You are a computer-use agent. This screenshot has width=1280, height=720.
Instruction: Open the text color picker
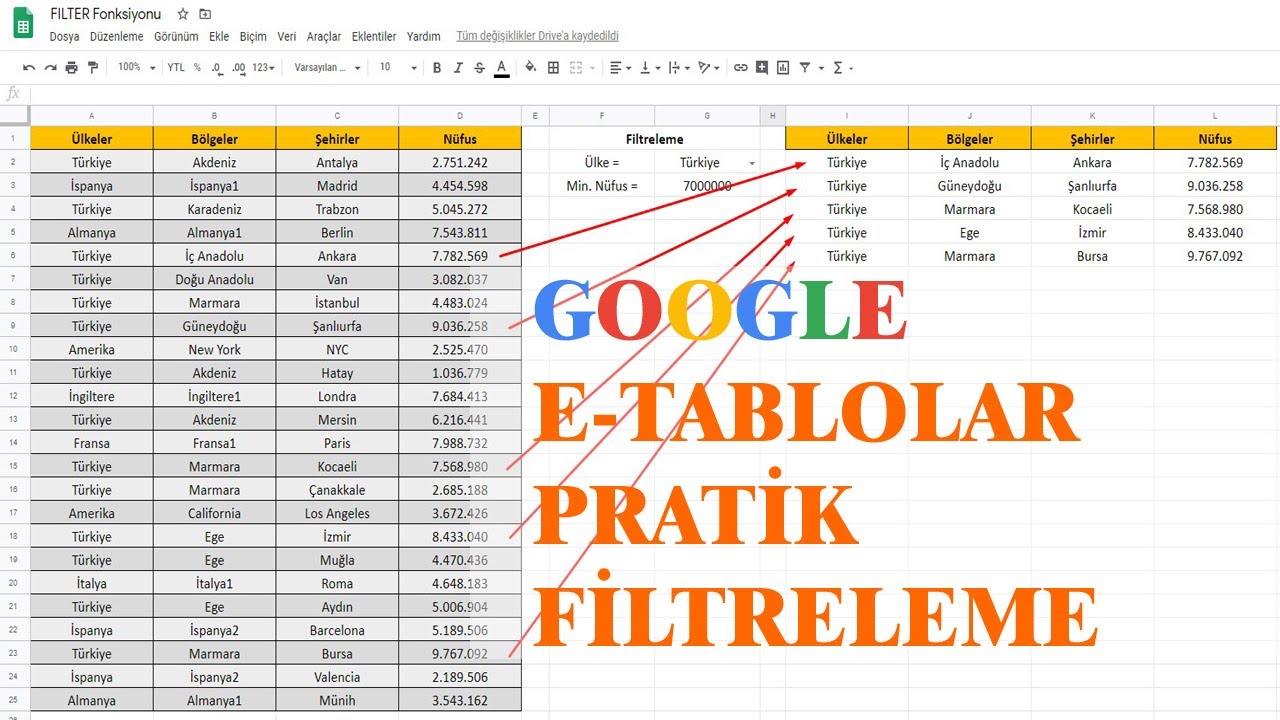pyautogui.click(x=501, y=68)
